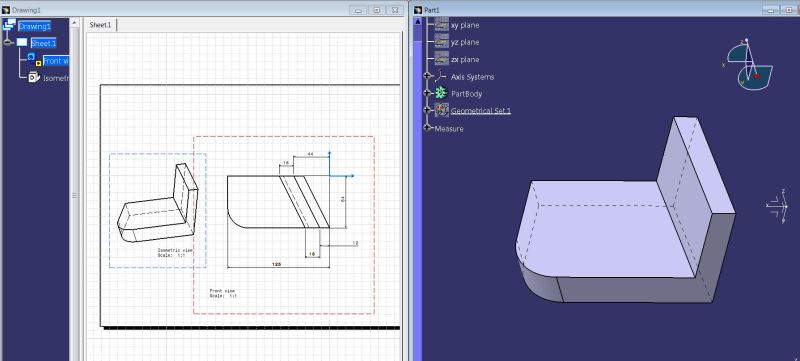This screenshot has height=361, width=800.
Task: Click the 3D compass in Part1 window
Action: (749, 64)
